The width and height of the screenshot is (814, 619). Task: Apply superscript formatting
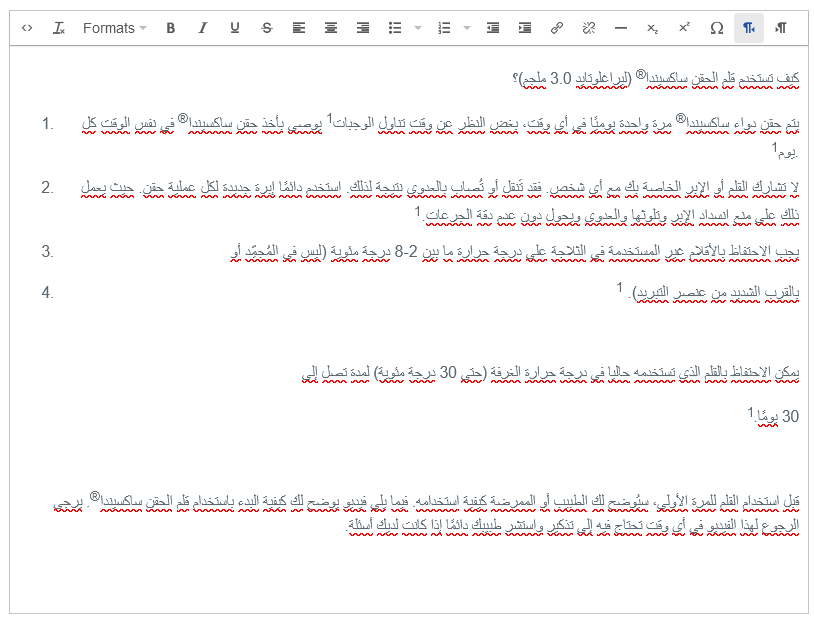pyautogui.click(x=684, y=28)
